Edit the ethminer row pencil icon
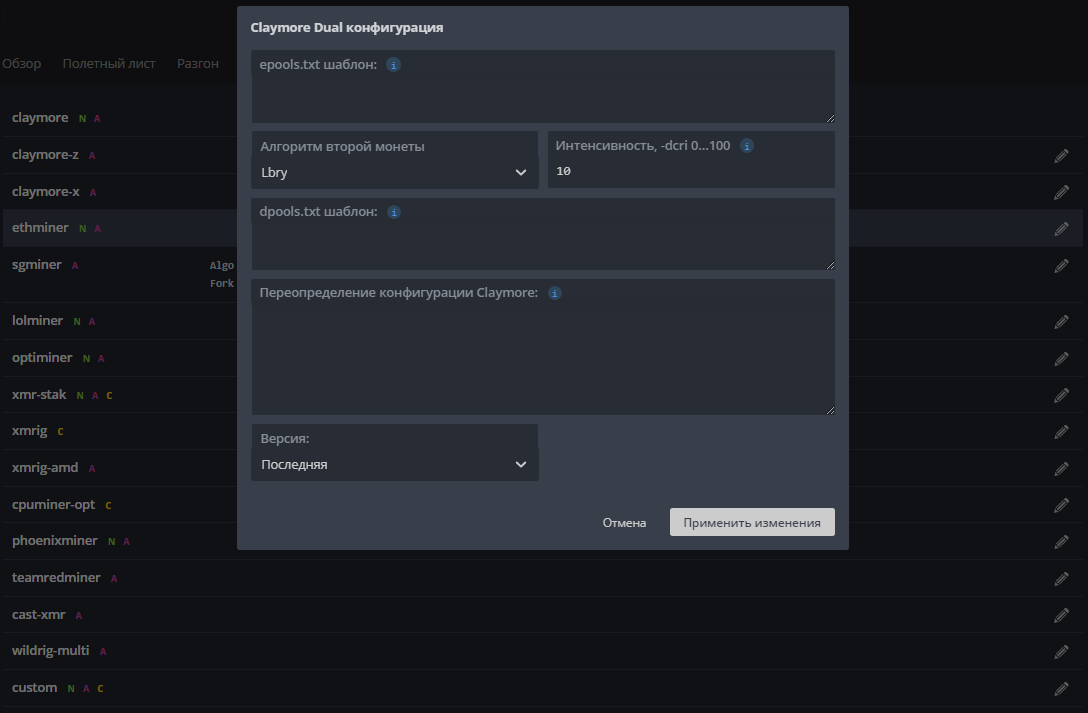 [1061, 228]
